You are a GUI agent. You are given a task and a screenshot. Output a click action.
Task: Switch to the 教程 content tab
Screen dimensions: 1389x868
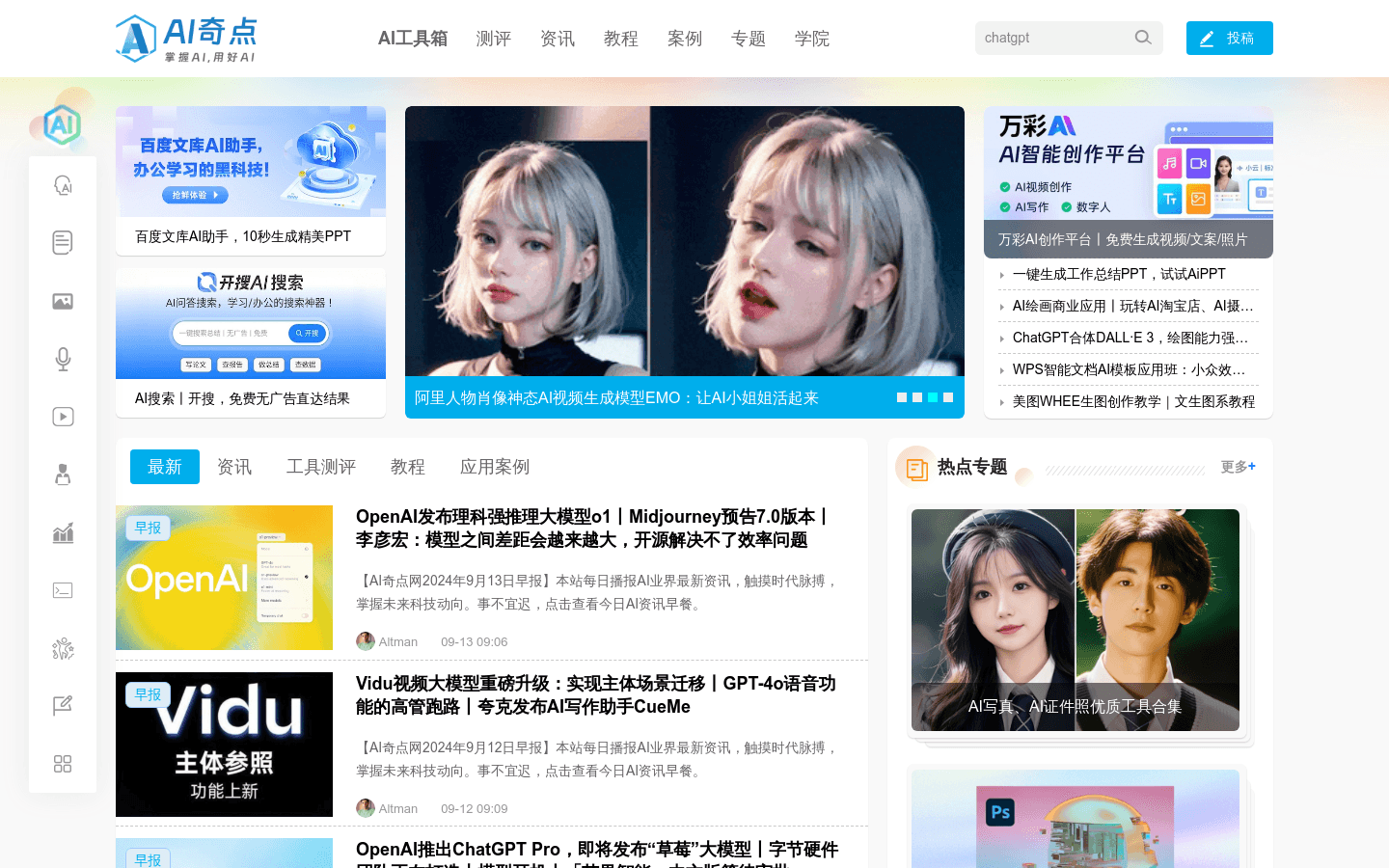(x=408, y=467)
